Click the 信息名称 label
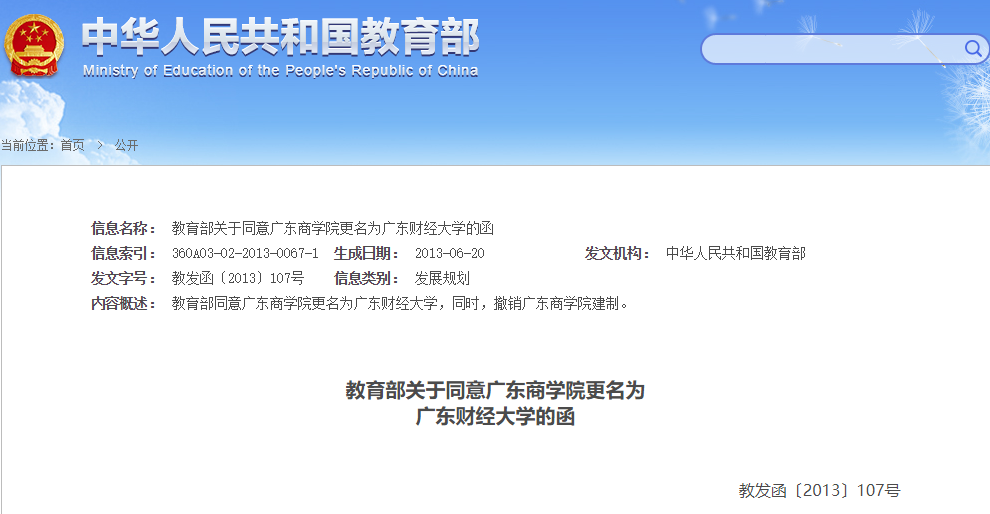 coord(123,229)
